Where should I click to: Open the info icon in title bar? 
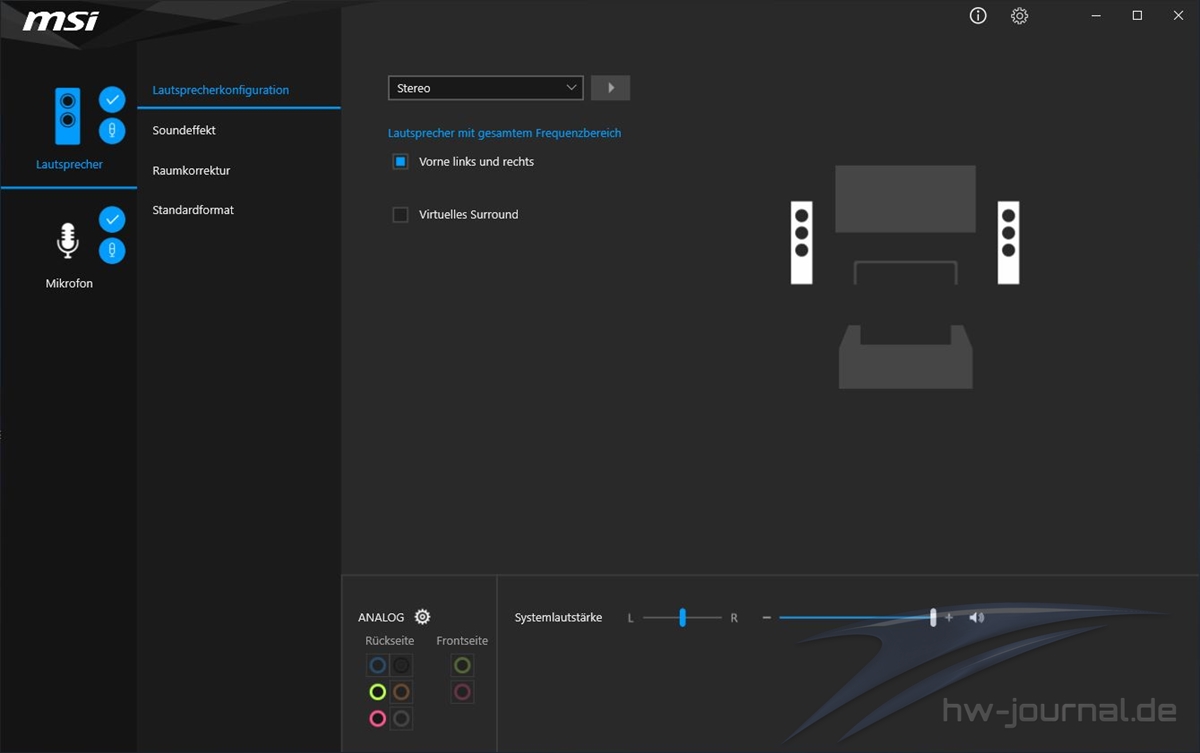(978, 16)
